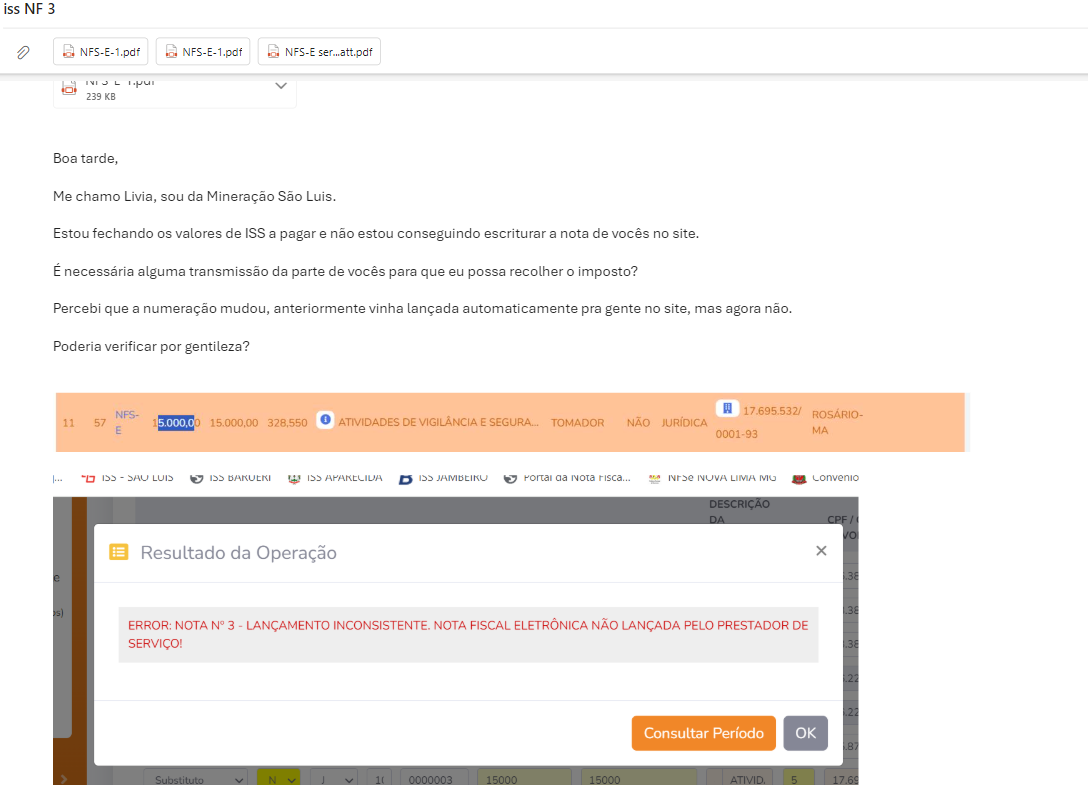The image size is (1088, 806).
Task: Open the ISS - SÃO LUIS bookmark
Action: tap(128, 477)
